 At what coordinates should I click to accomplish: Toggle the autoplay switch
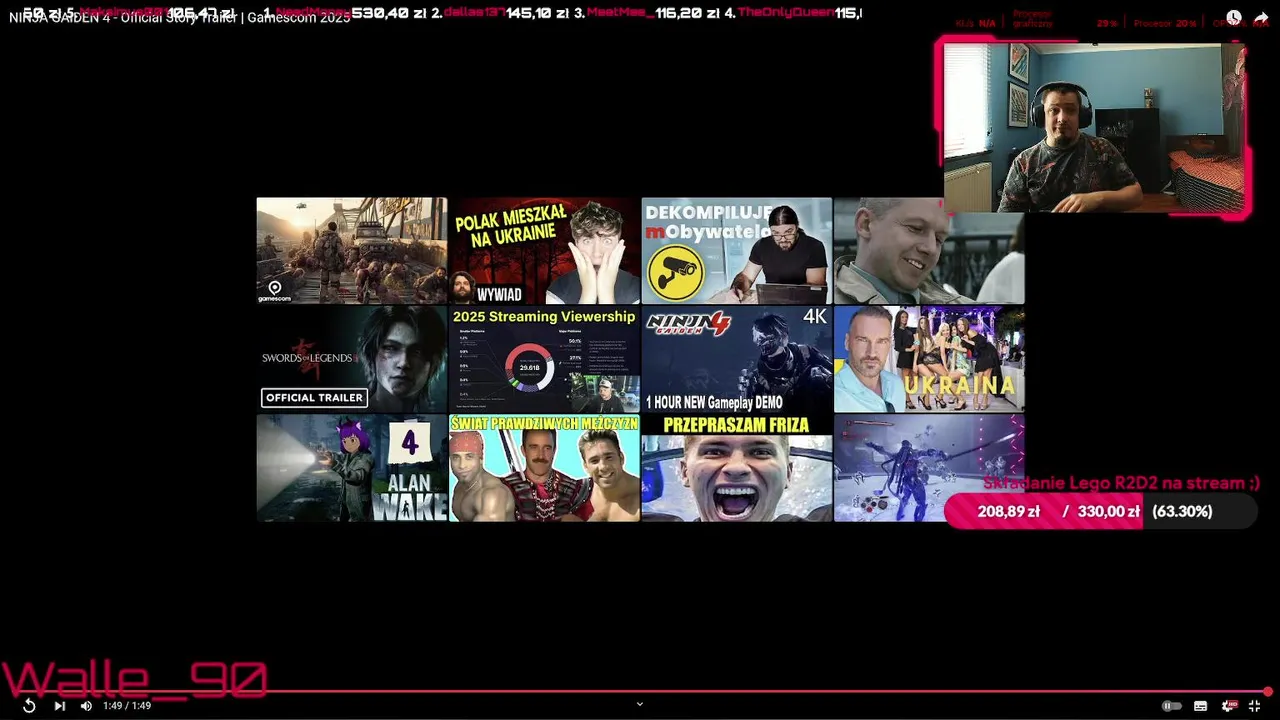click(x=1171, y=706)
